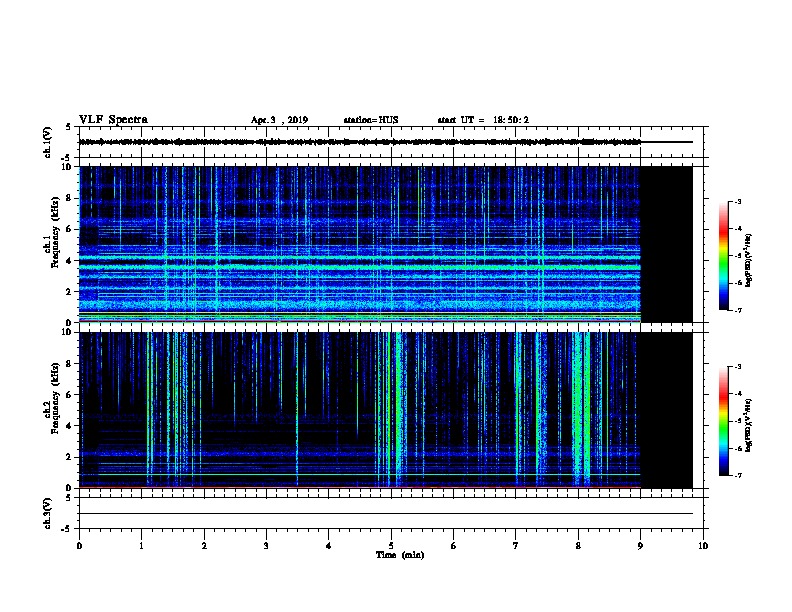Viewport: 792px width, 612px height.
Task: Click the "-3" label on ch.1 color bar
Action: (737, 202)
